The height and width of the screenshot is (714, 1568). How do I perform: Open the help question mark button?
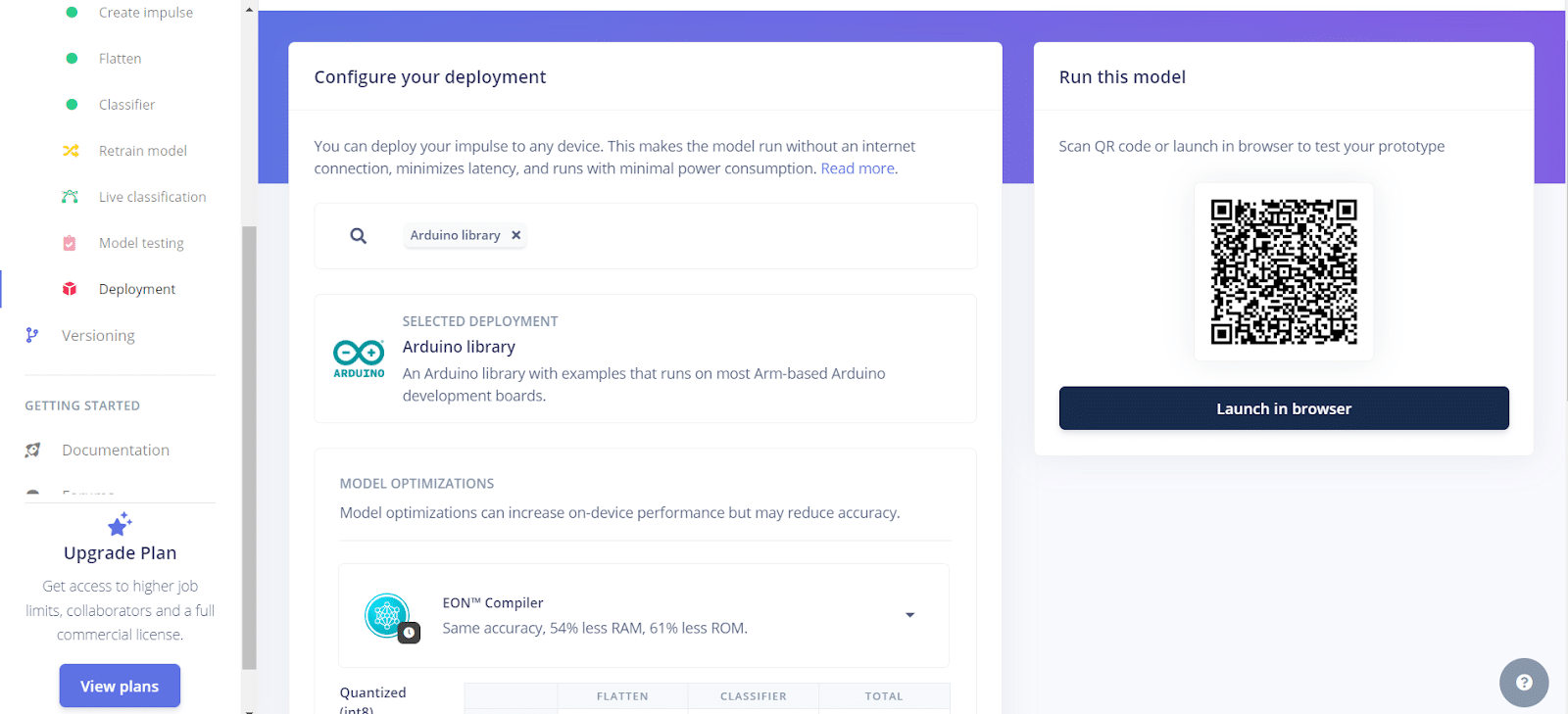coord(1523,683)
